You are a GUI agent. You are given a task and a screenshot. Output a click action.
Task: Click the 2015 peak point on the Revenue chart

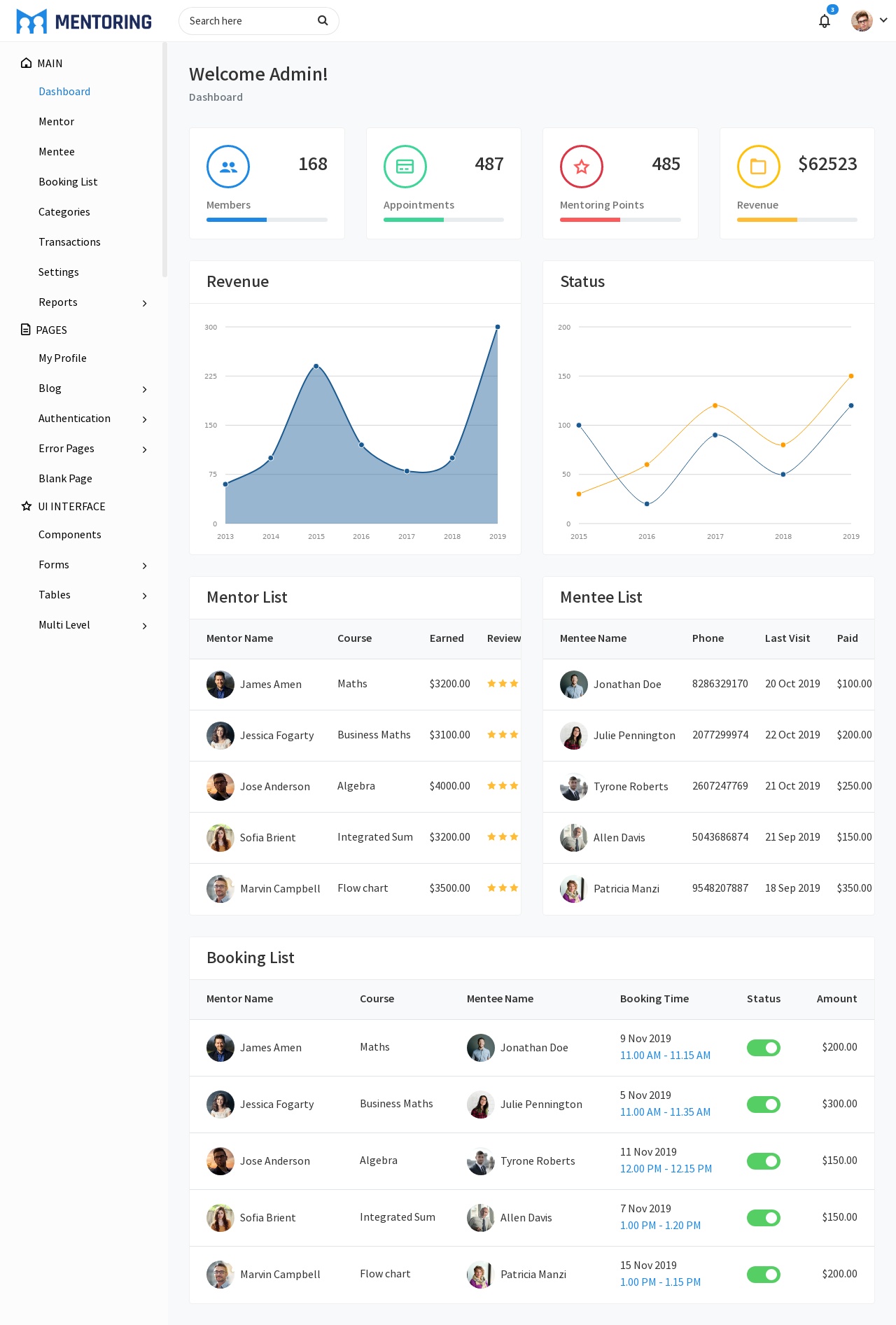point(316,366)
